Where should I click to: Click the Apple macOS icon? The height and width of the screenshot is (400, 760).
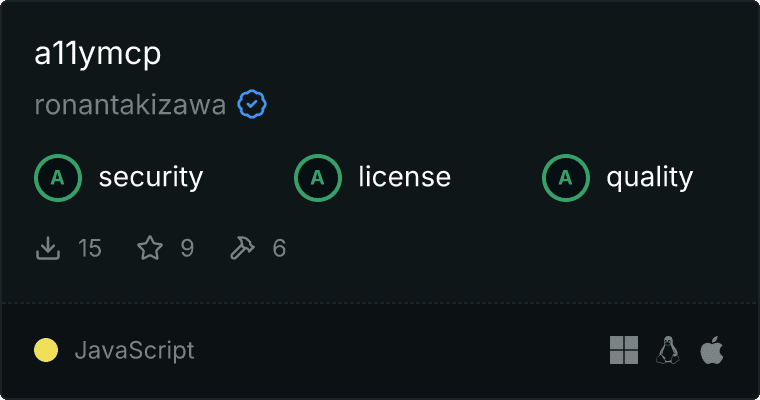pyautogui.click(x=712, y=350)
